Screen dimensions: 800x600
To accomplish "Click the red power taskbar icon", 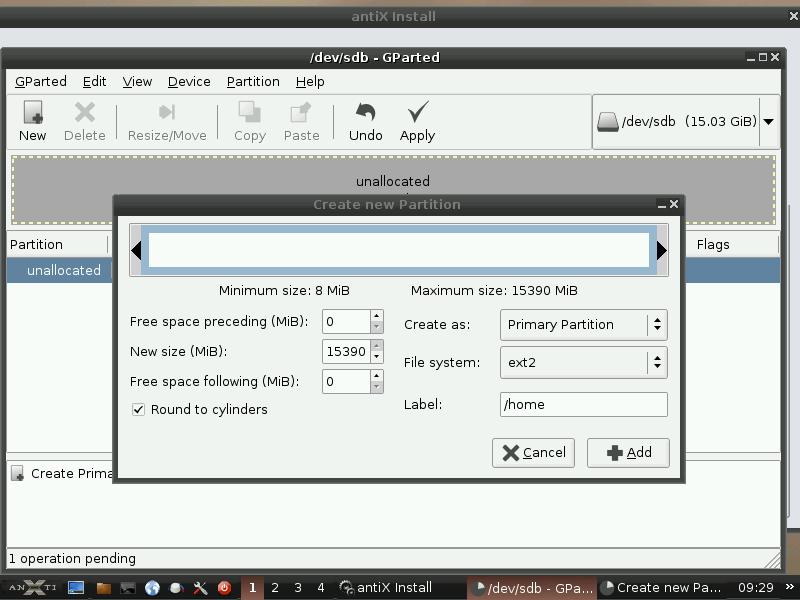I will pyautogui.click(x=224, y=588).
